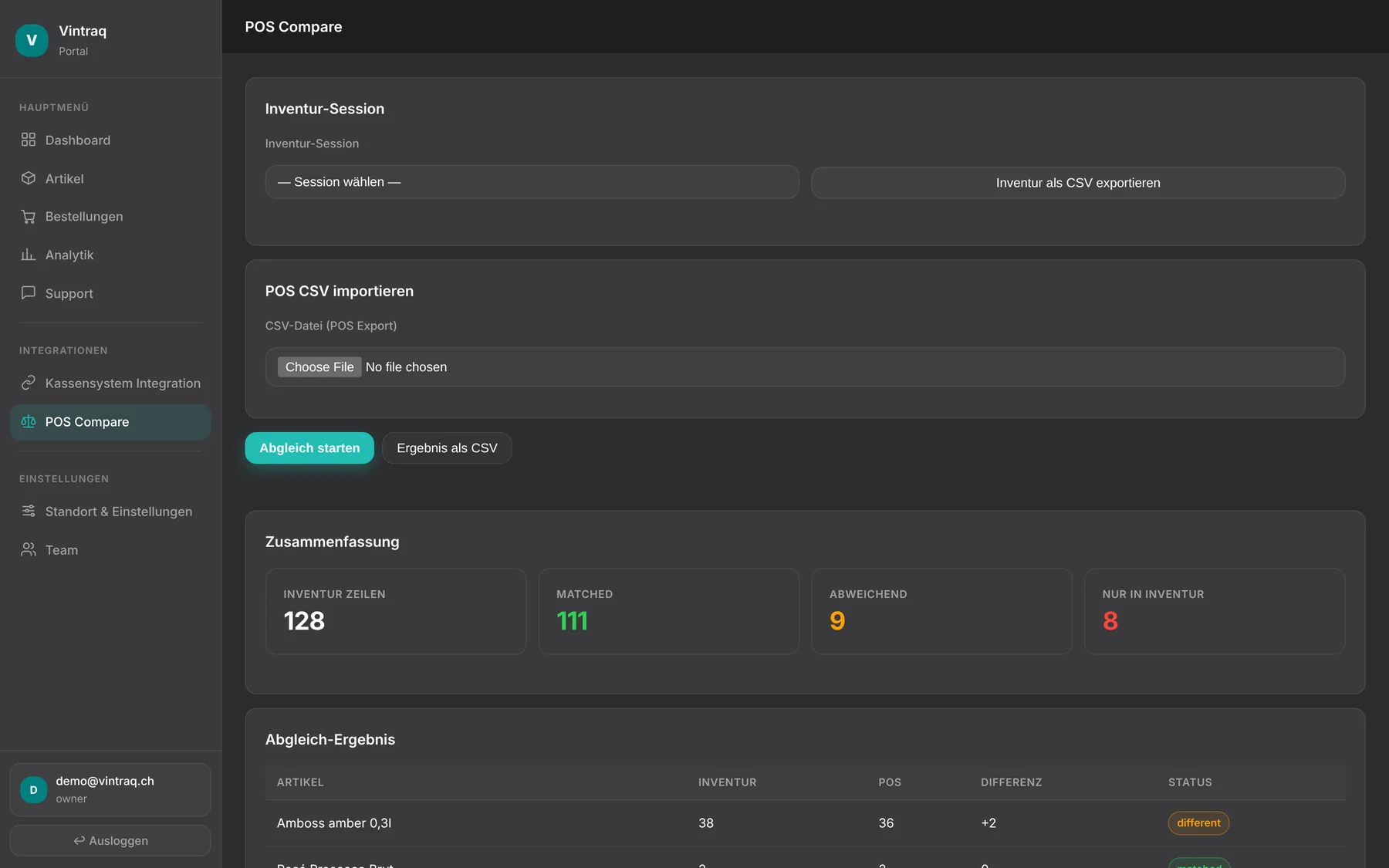Click the ARTIKEL column header
Screen dimensions: 1389x868
click(x=300, y=782)
